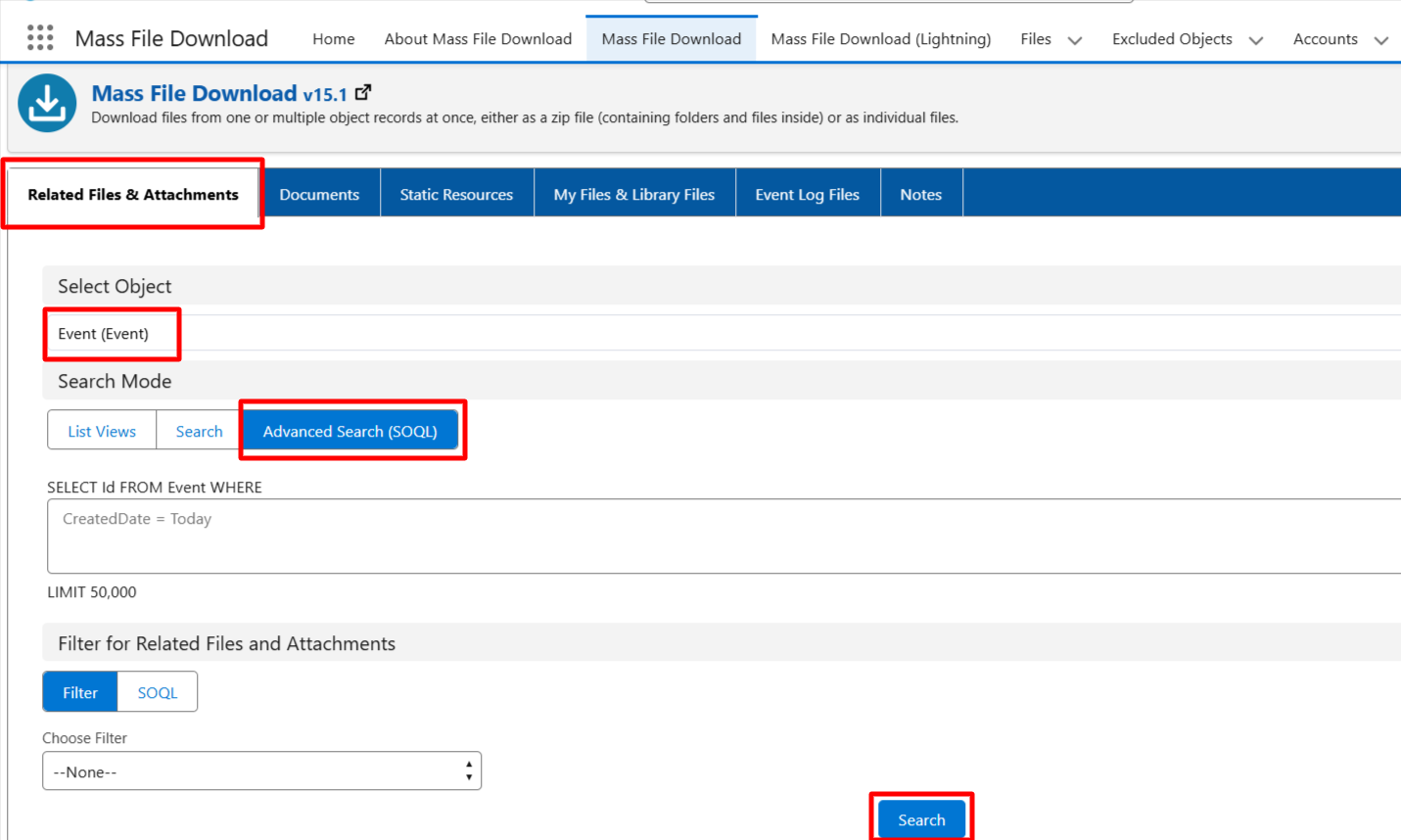Open the Select Object Event (Event) picker
Image resolution: width=1401 pixels, height=840 pixels.
click(724, 333)
